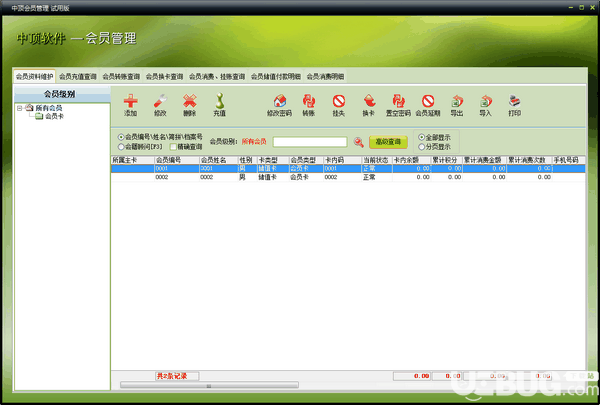Open the 会员转账查询 tab
Image resolution: width=600 pixels, height=405 pixels.
[x=121, y=77]
